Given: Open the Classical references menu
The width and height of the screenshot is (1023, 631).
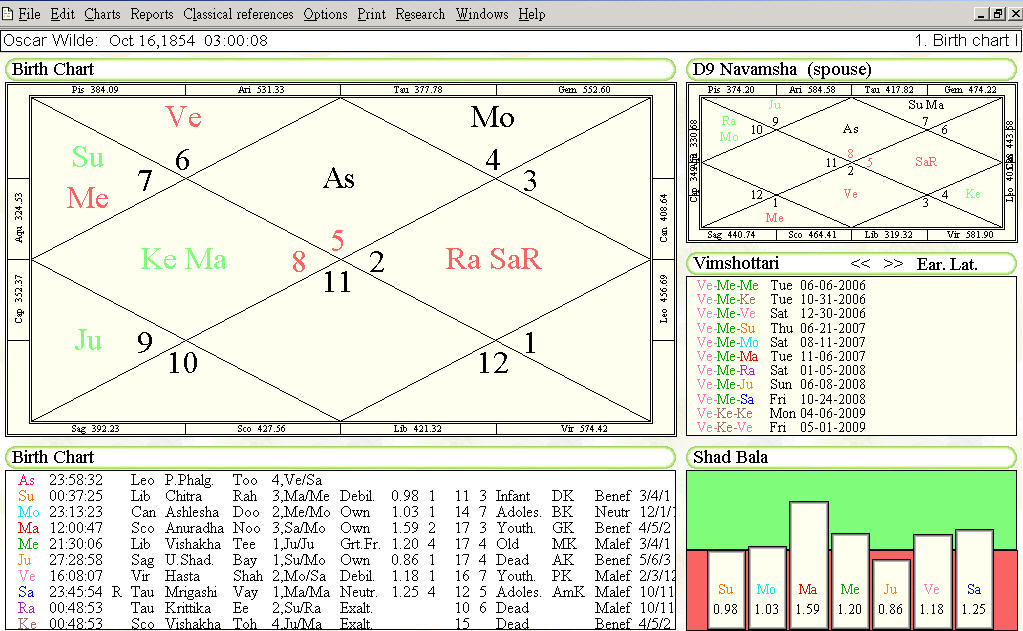Looking at the screenshot, I should click(238, 14).
